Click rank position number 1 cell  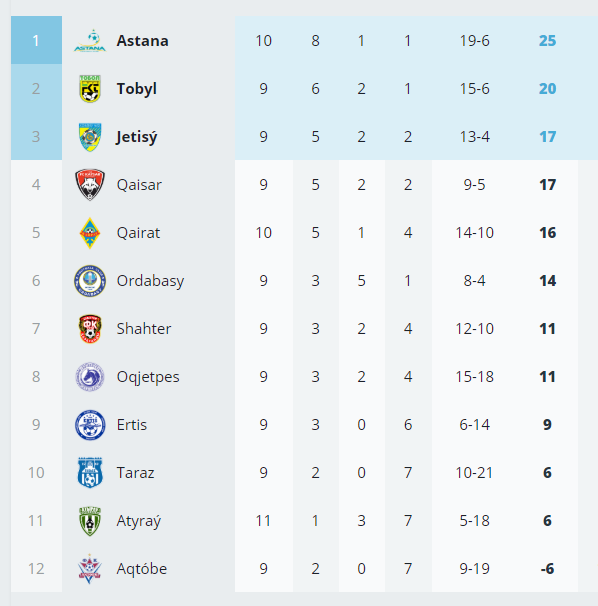36,40
